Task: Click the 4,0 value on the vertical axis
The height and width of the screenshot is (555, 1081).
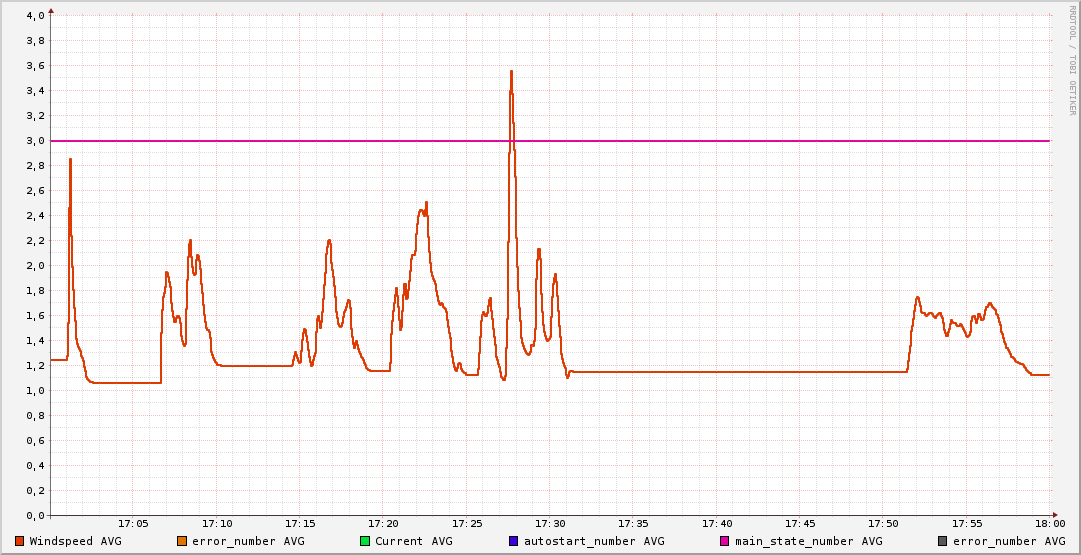Action: (x=34, y=16)
